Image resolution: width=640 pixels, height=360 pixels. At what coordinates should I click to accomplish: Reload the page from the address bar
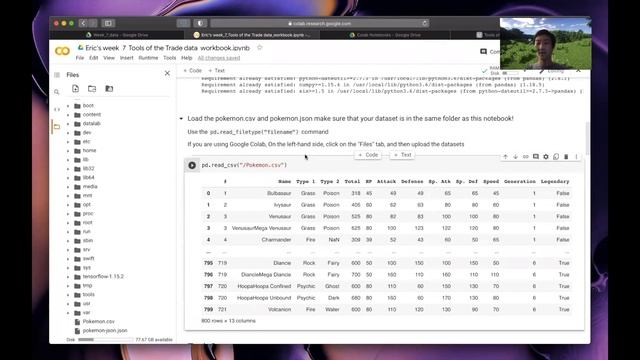coord(424,23)
